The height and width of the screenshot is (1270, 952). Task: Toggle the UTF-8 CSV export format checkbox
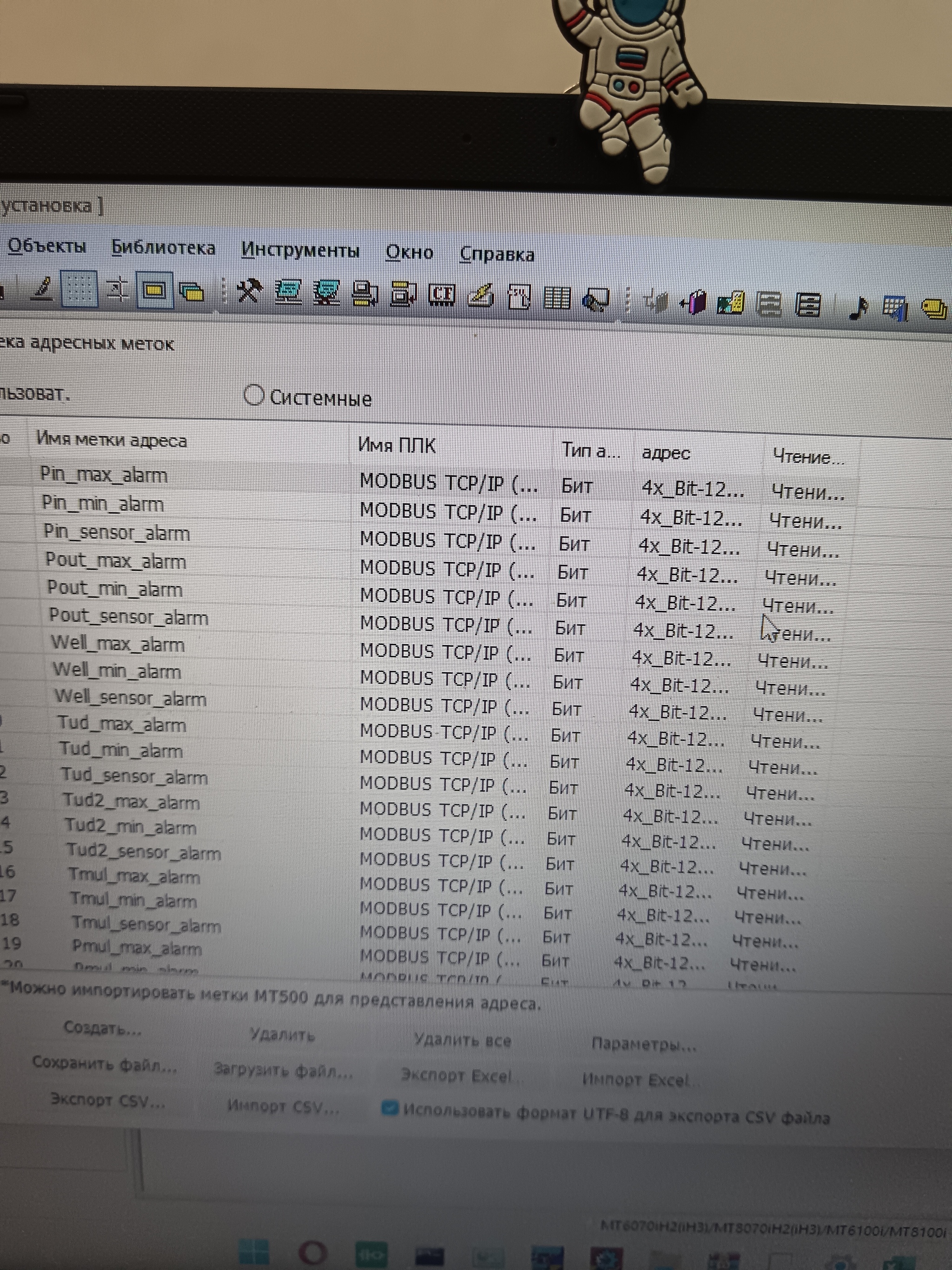coord(390,1108)
